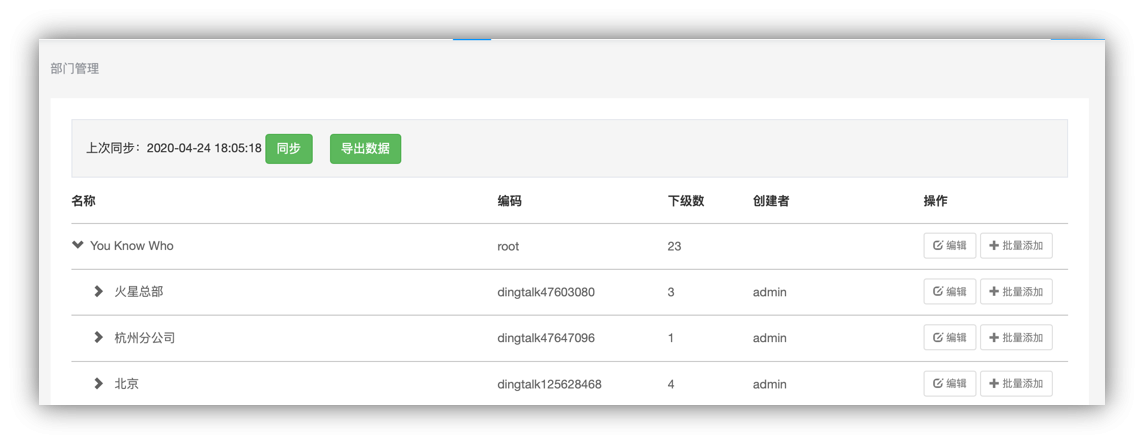
Task: Select the 北京 name text
Action: coord(126,384)
